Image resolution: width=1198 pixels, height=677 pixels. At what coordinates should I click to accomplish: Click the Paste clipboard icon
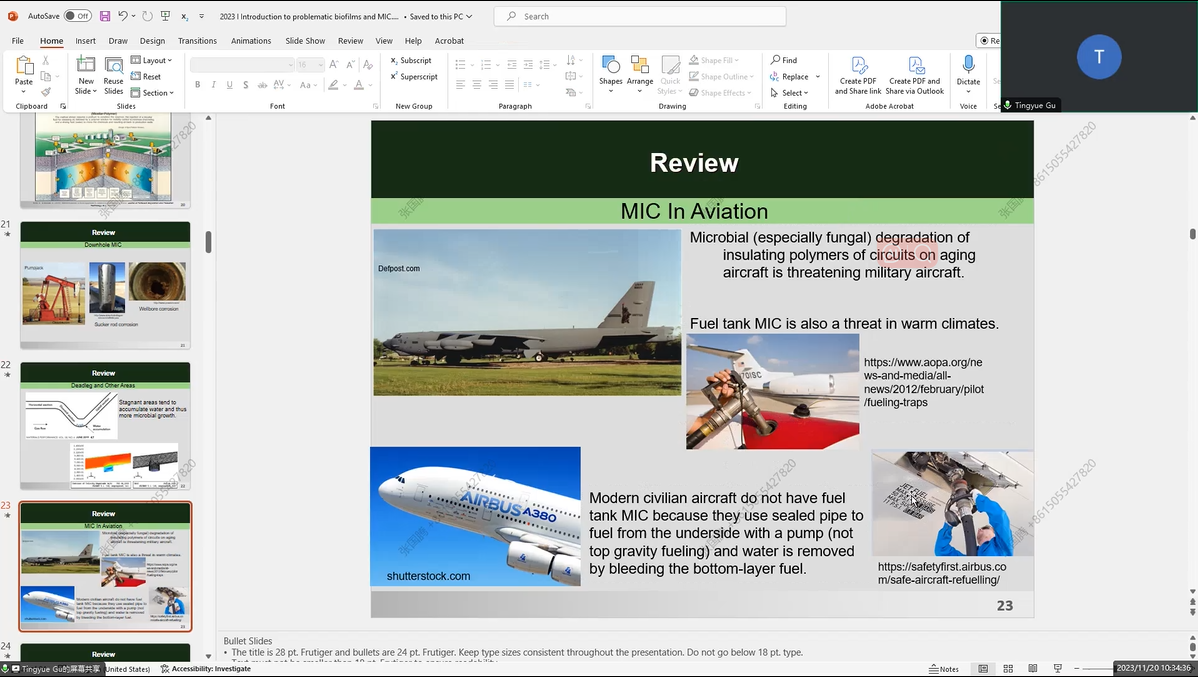point(24,70)
